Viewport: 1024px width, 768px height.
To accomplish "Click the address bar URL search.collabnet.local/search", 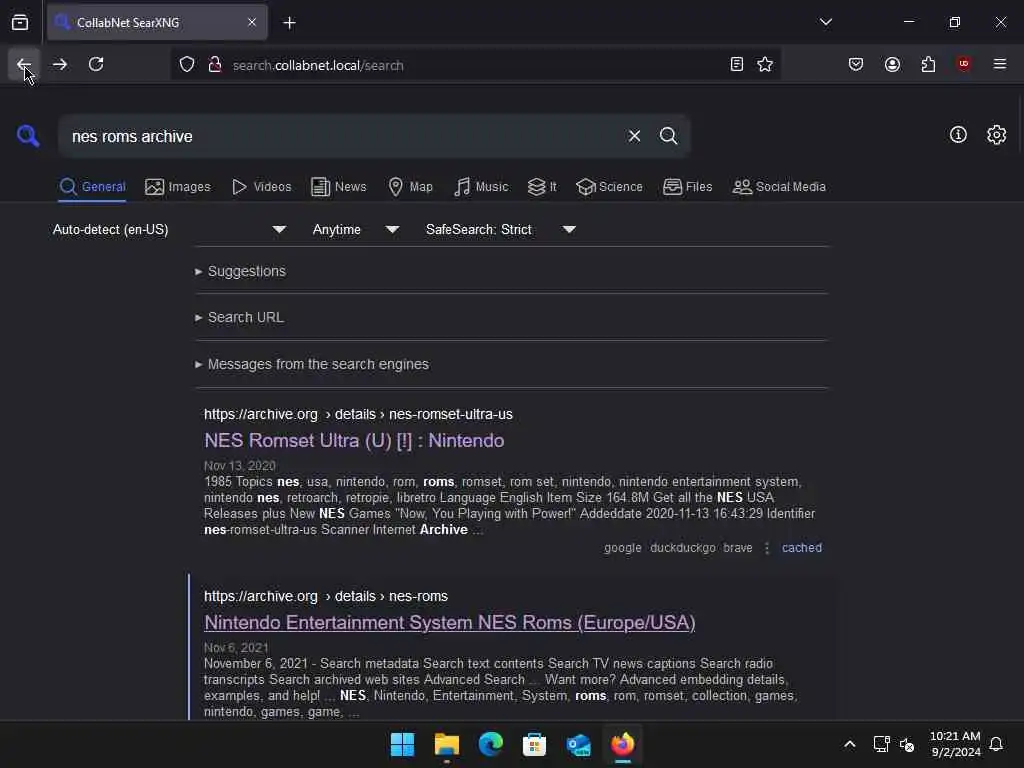I will pos(317,65).
